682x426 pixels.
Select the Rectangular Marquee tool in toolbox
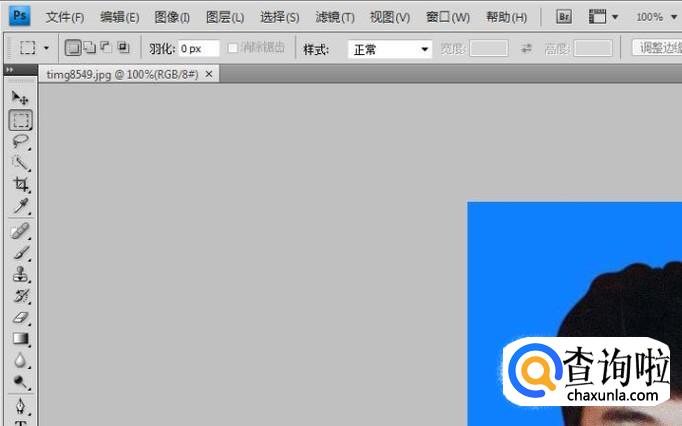20,120
